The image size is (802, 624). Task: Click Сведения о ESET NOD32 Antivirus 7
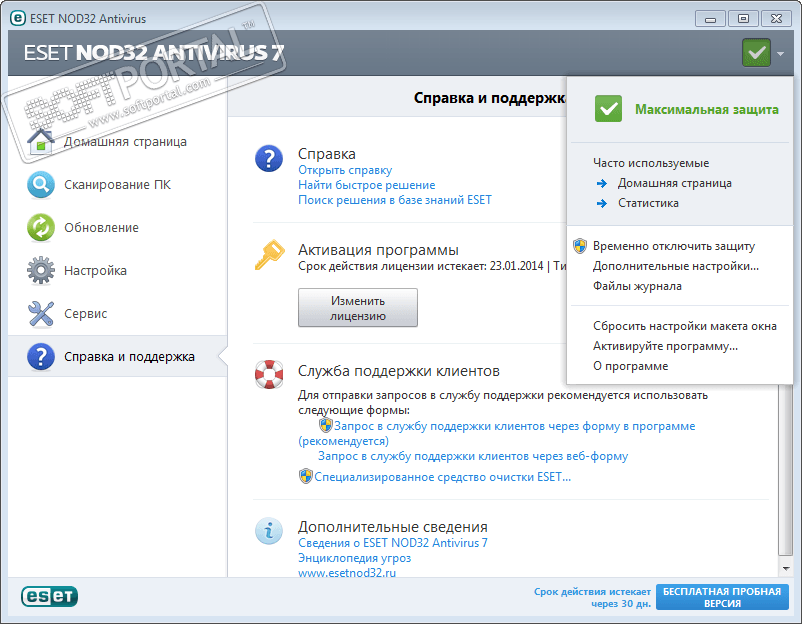click(x=393, y=543)
